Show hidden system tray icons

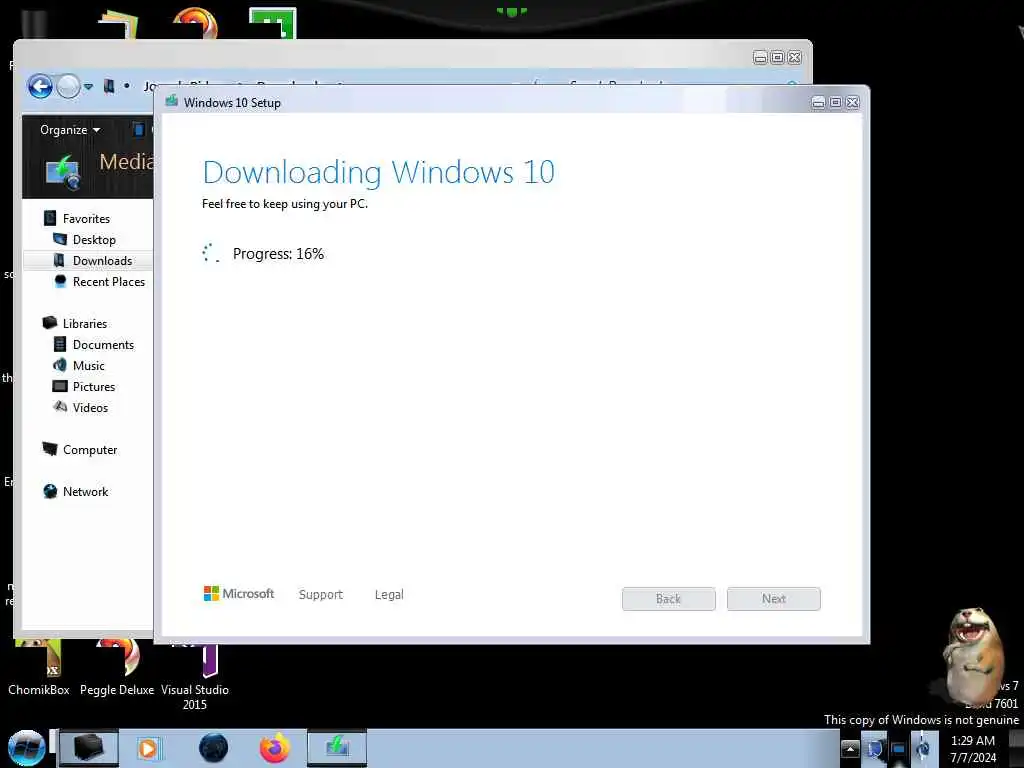click(x=850, y=749)
